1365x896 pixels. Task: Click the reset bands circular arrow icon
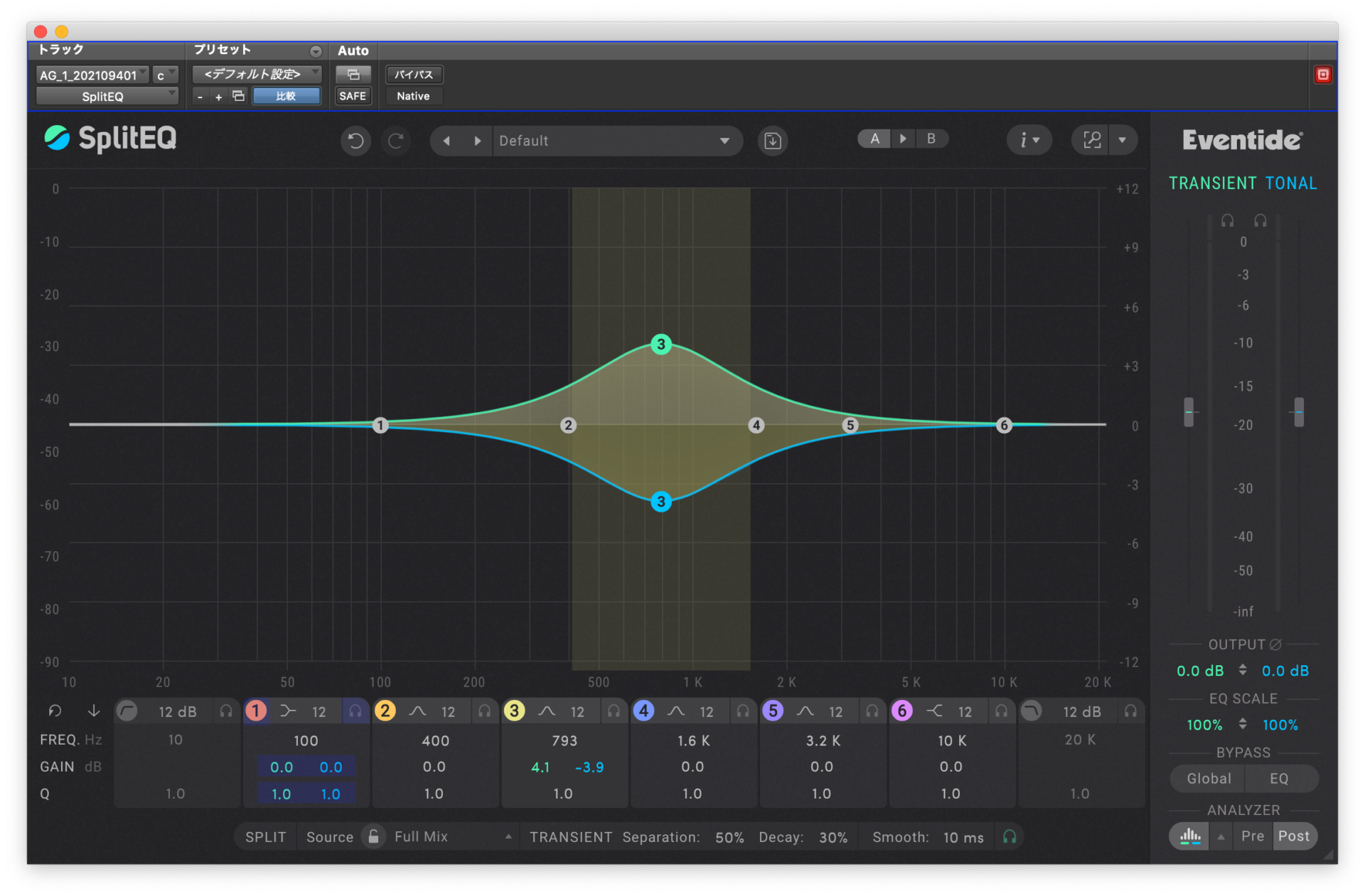[55, 711]
